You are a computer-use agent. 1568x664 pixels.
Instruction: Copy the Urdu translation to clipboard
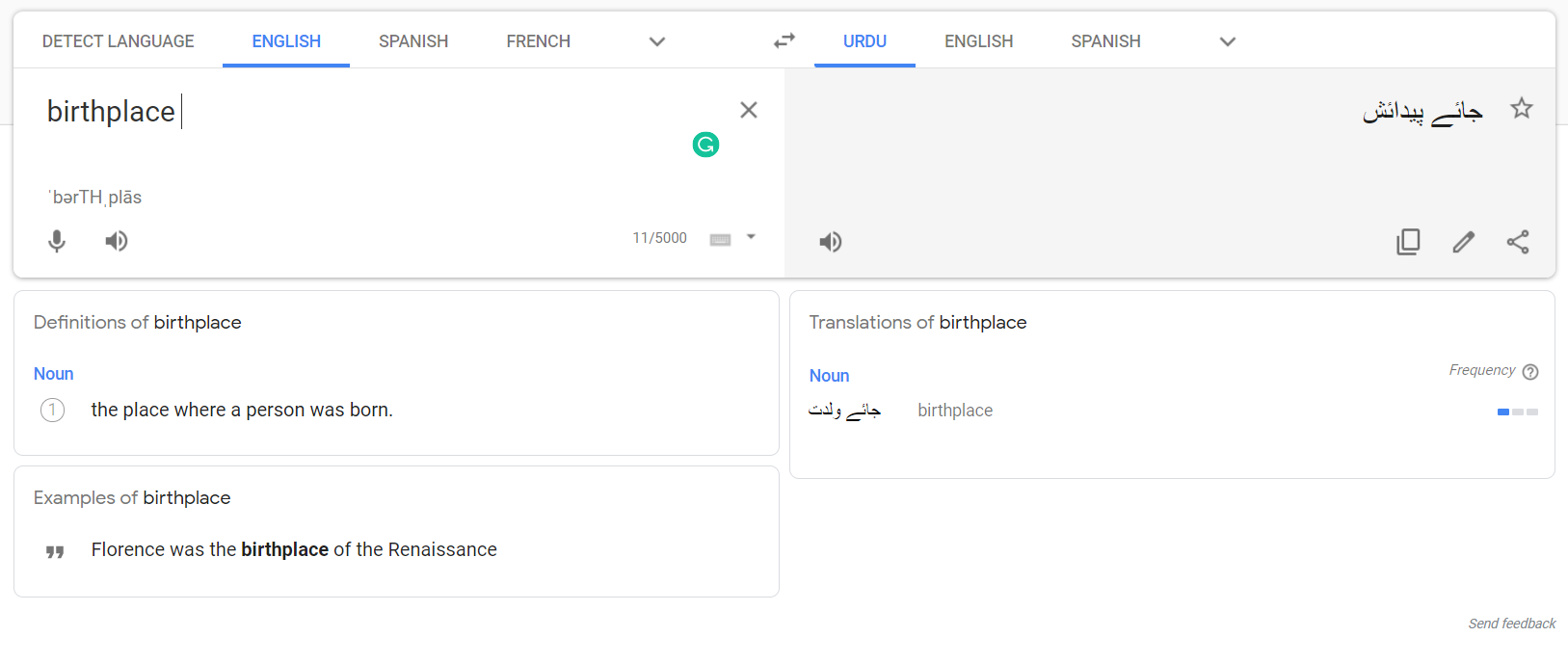tap(1408, 242)
